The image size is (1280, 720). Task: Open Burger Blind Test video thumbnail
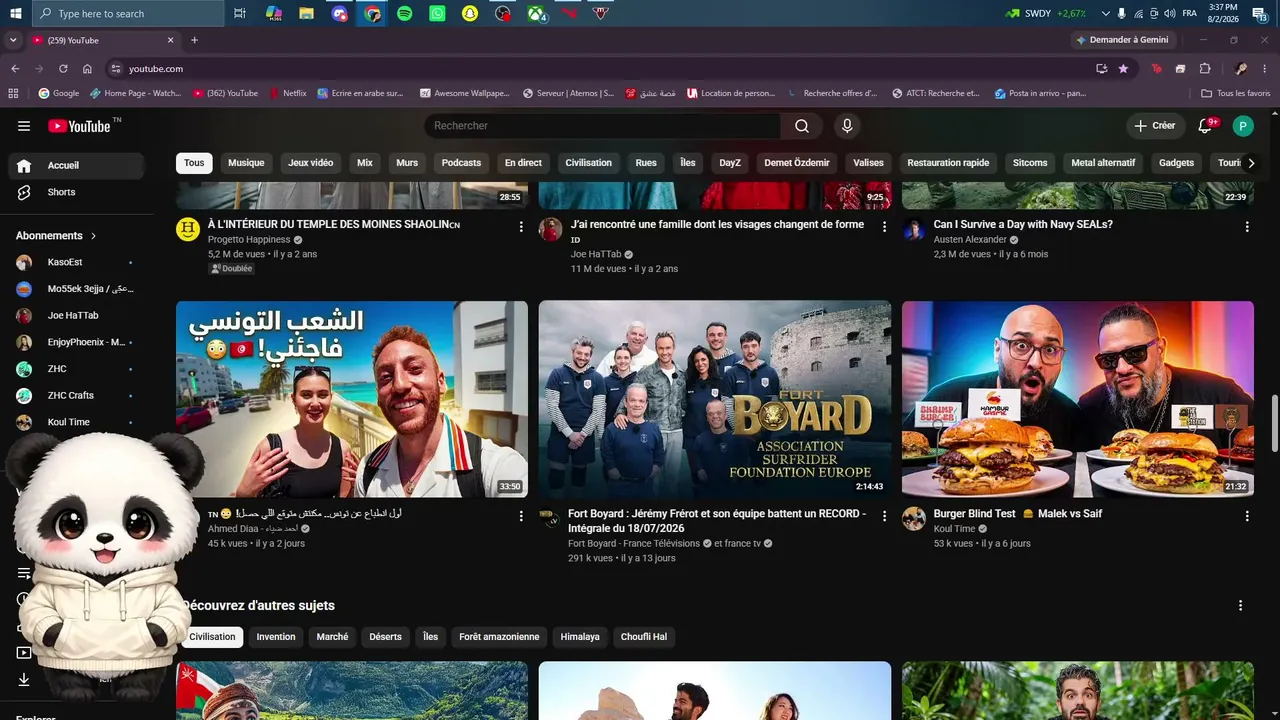pyautogui.click(x=1078, y=399)
